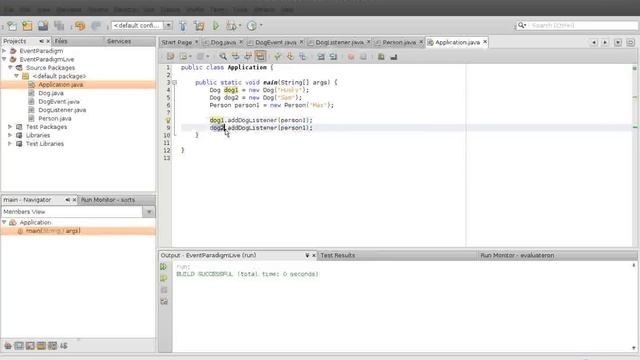Run the project with green play icon

coord(216,26)
